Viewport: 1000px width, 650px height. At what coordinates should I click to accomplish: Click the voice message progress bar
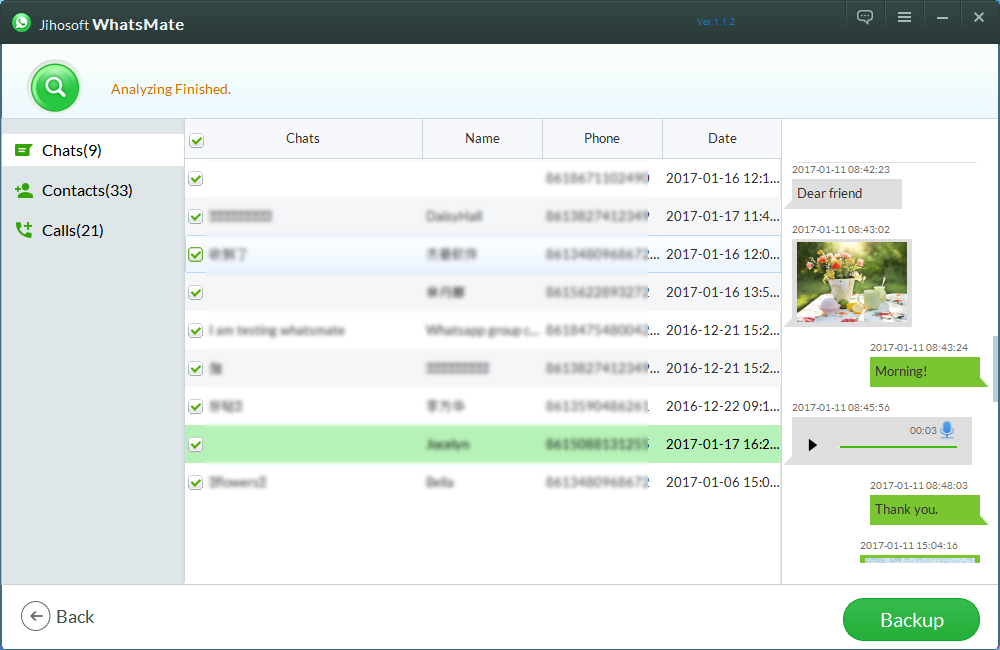coord(898,447)
